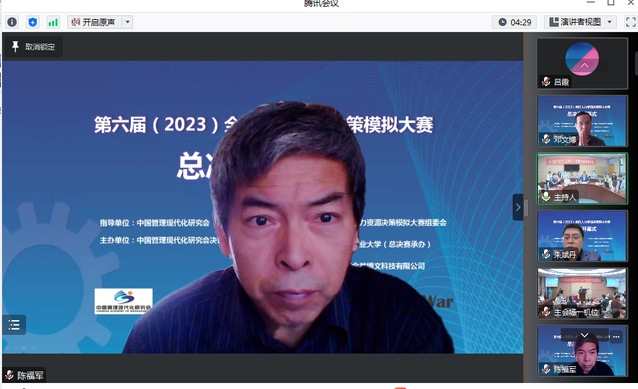Image resolution: width=638 pixels, height=389 pixels.
Task: Open the 演讲者视图 view menu
Action: [x=575, y=22]
